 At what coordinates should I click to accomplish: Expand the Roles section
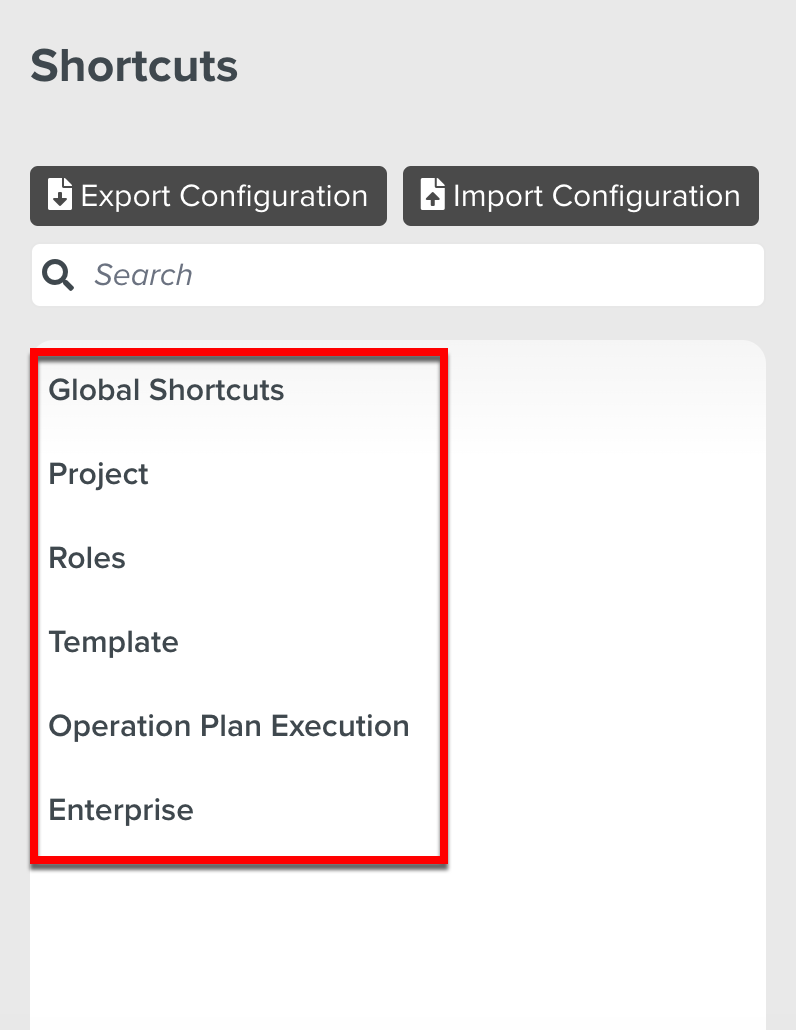click(87, 558)
